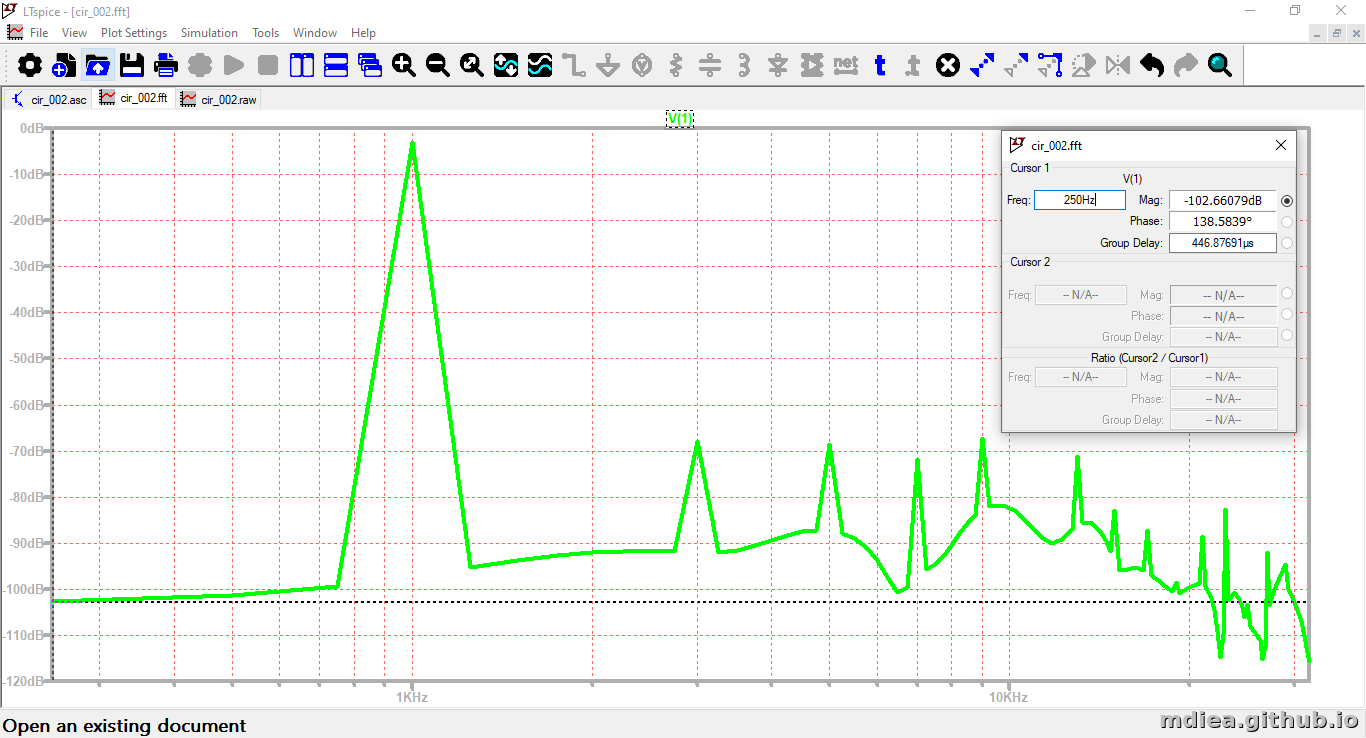The height and width of the screenshot is (738, 1366).
Task: Tile windows vertically icon
Action: 302,66
